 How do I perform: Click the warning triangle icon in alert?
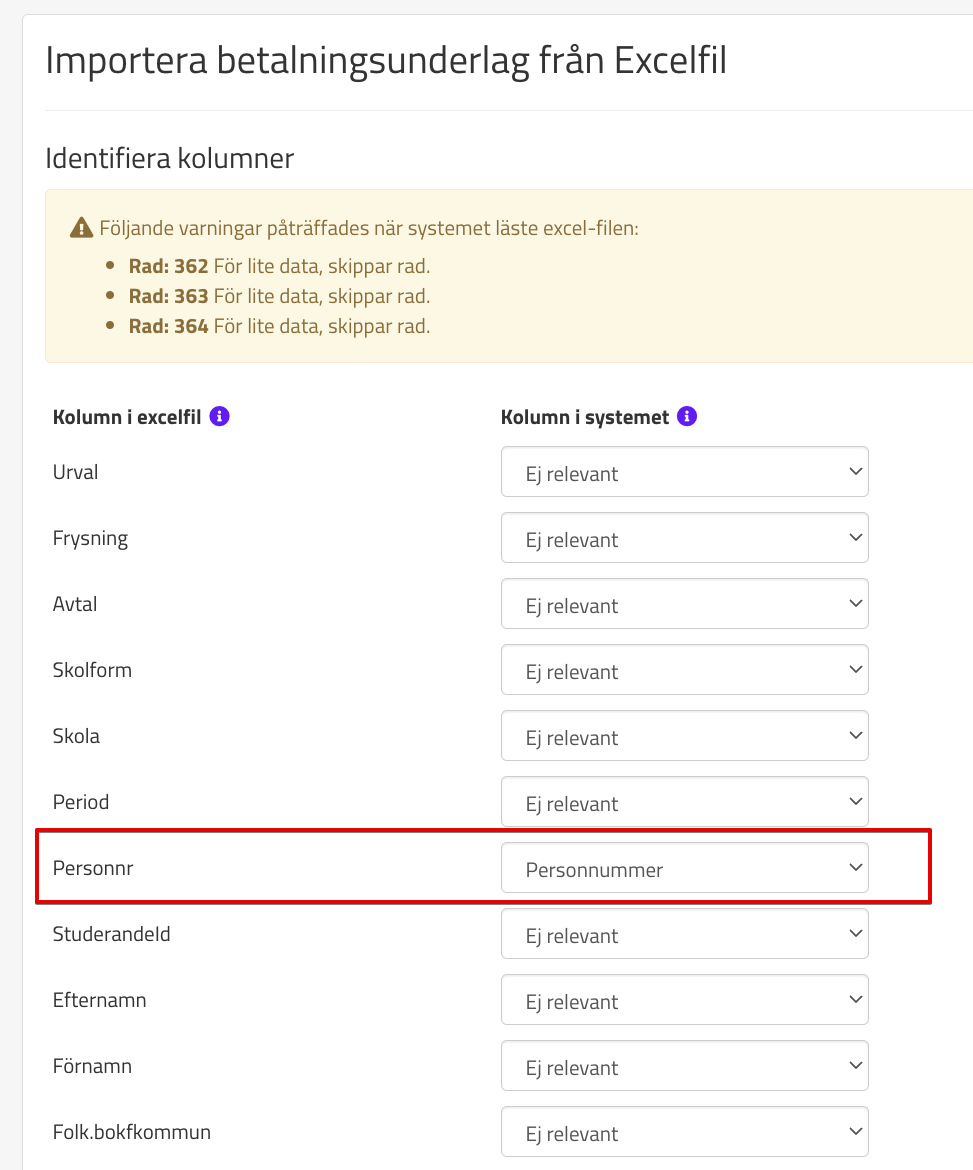[81, 229]
